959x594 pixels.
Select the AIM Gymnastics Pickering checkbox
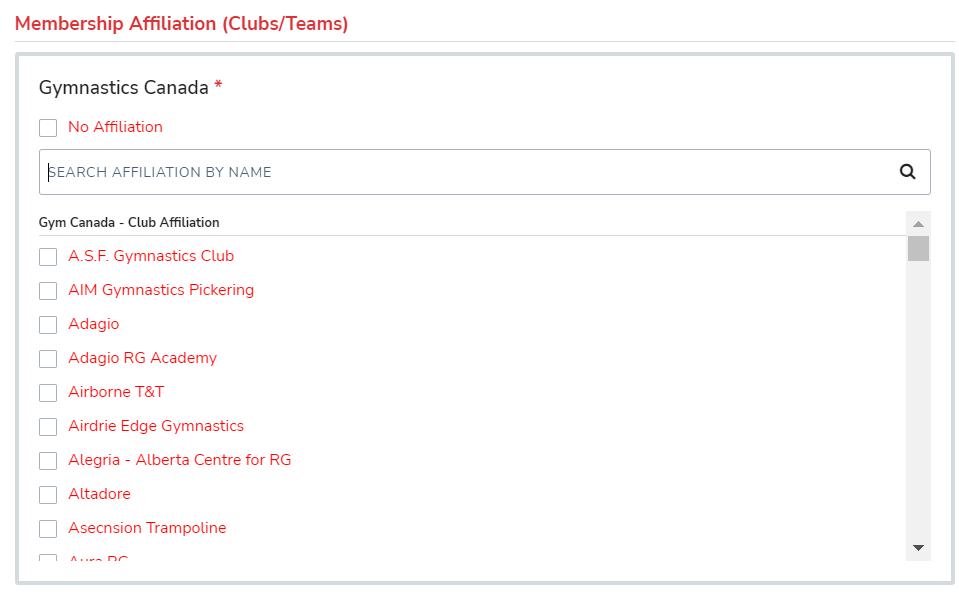click(48, 291)
